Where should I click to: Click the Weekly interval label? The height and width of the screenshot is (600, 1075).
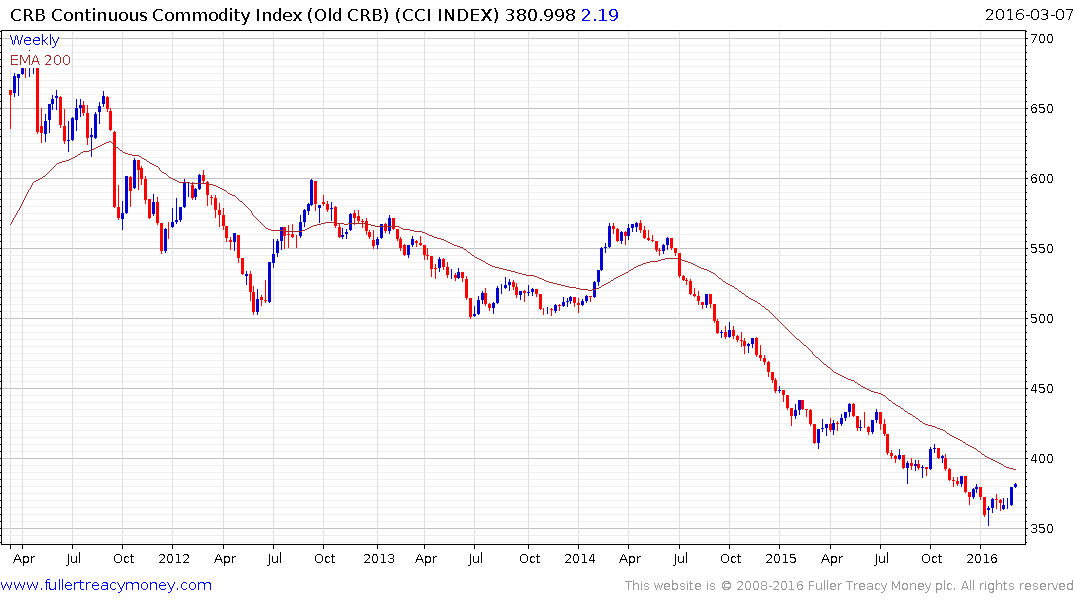coord(34,40)
